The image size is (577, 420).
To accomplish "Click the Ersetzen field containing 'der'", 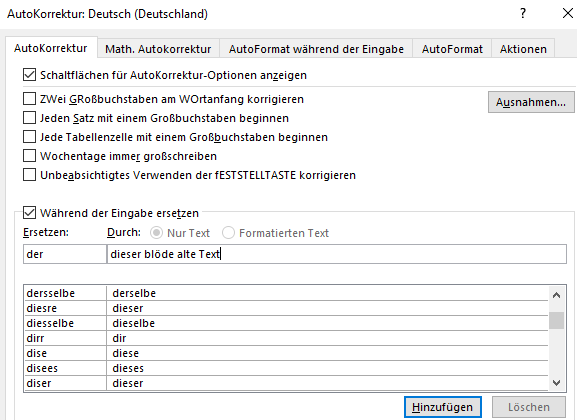I will click(x=65, y=254).
